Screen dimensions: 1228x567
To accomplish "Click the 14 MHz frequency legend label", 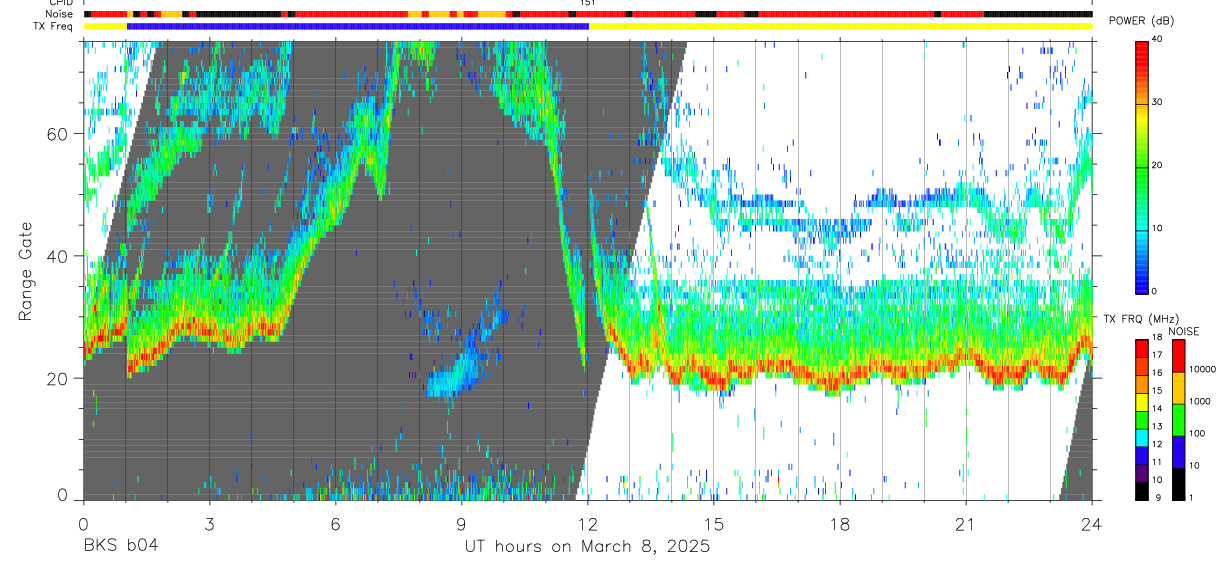I will [1158, 408].
